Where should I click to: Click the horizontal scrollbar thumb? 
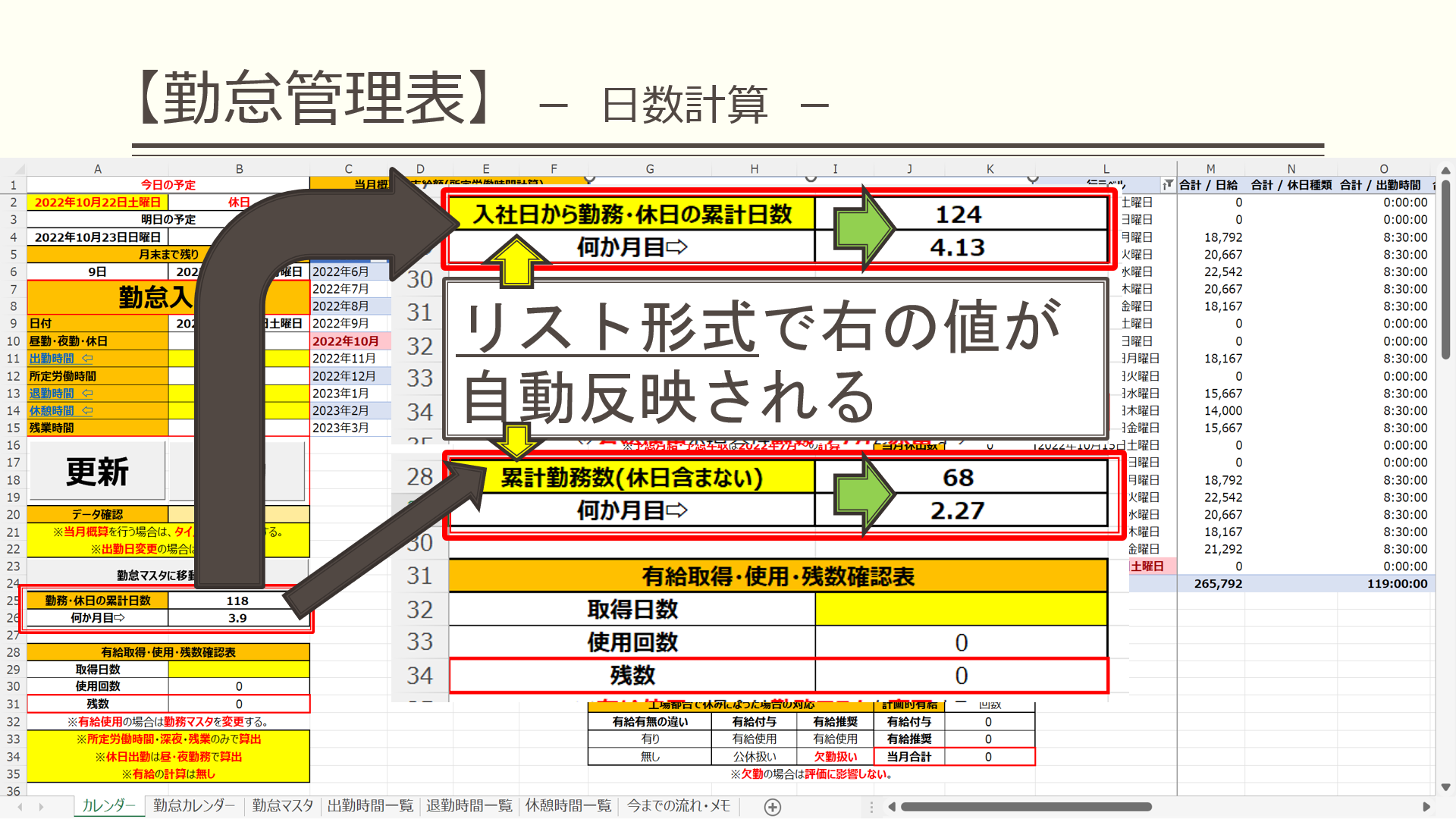click(x=1026, y=807)
